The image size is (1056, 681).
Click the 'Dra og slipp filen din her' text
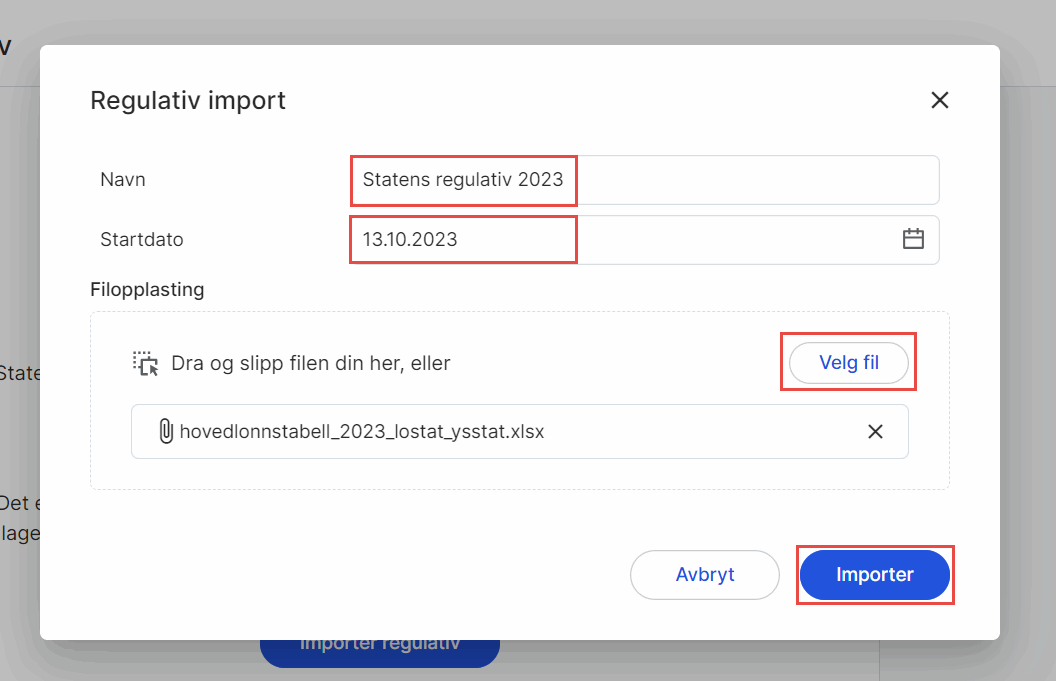310,363
